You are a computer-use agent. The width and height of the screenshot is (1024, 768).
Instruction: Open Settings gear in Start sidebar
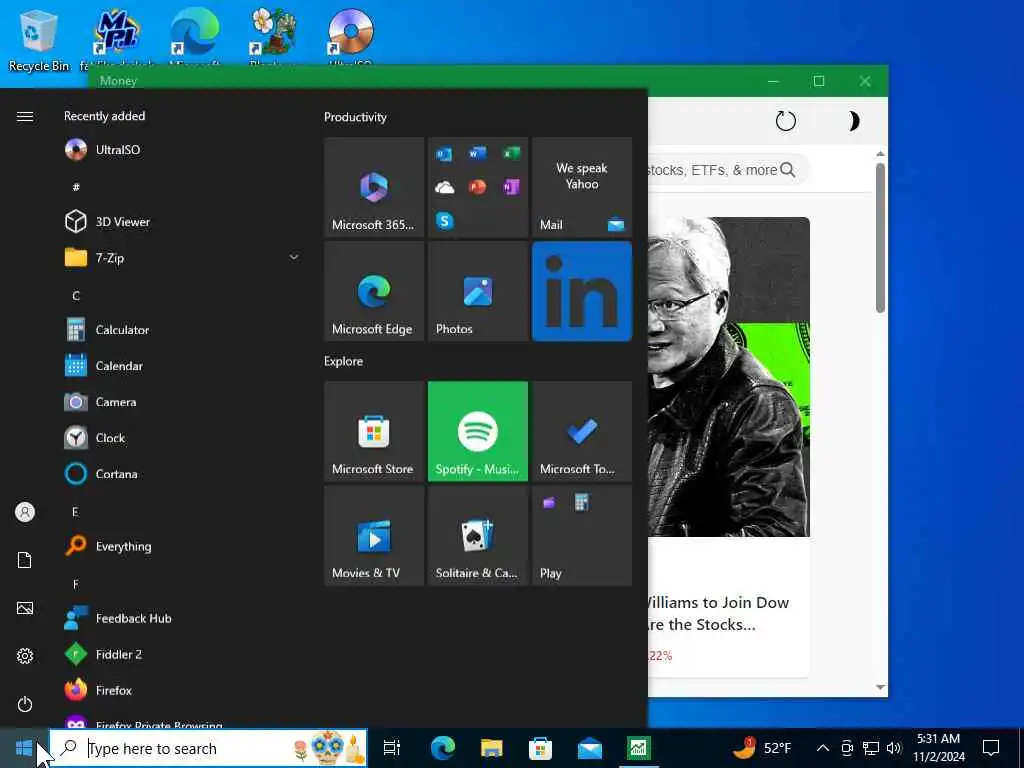[25, 656]
